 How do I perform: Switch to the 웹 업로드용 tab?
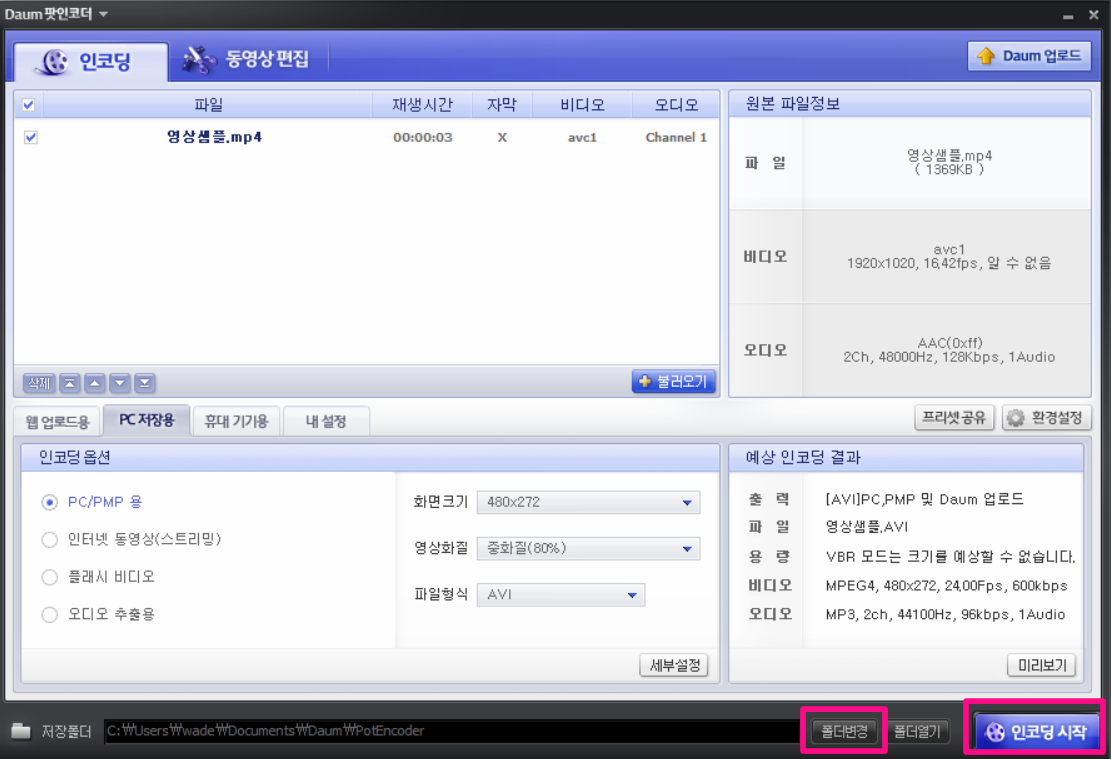pos(58,422)
